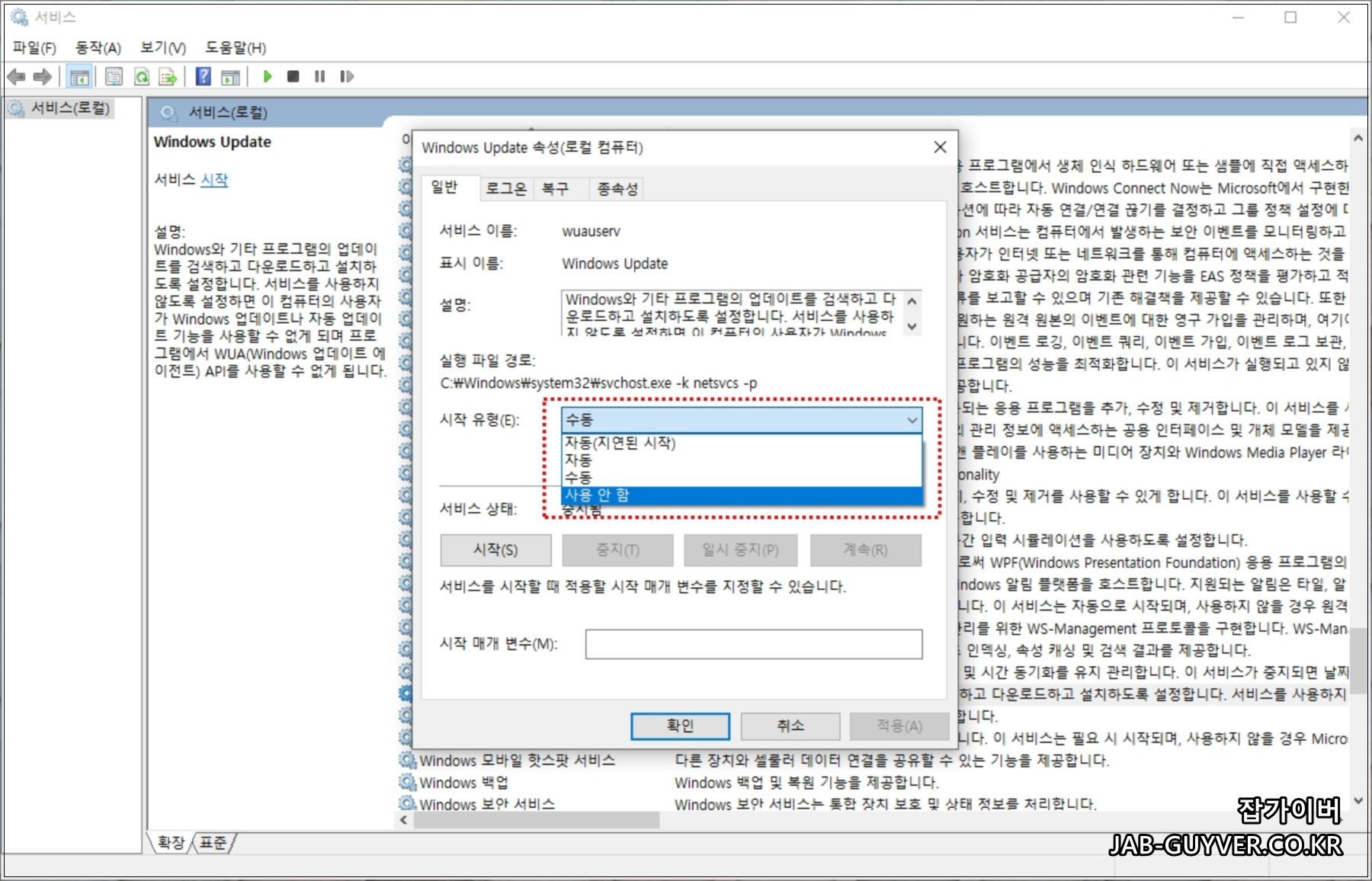Click the 시작 link under Windows Update
Image resolution: width=1372 pixels, height=881 pixels.
pyautogui.click(x=214, y=180)
